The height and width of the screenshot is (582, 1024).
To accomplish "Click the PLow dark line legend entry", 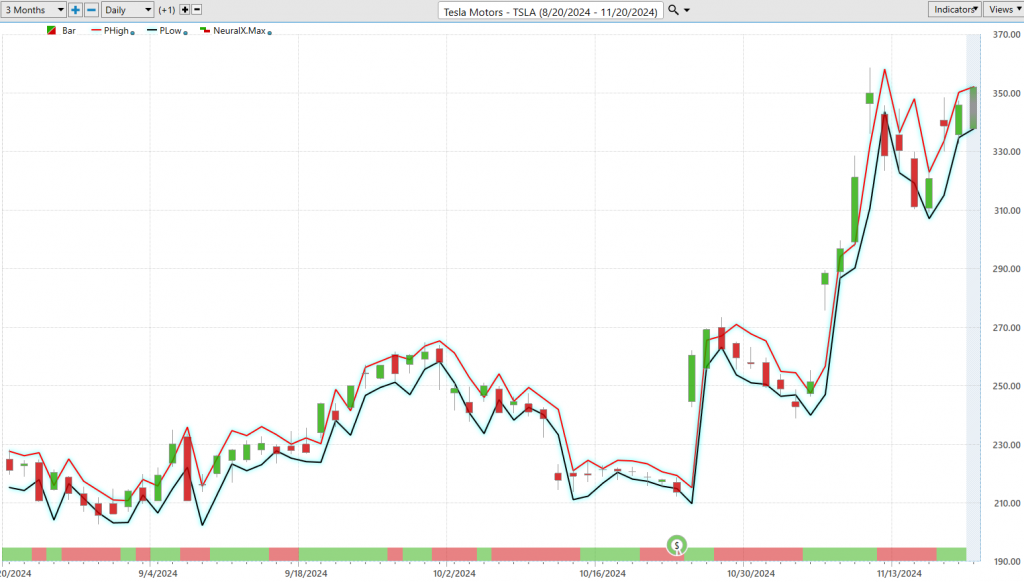I will click(x=165, y=31).
